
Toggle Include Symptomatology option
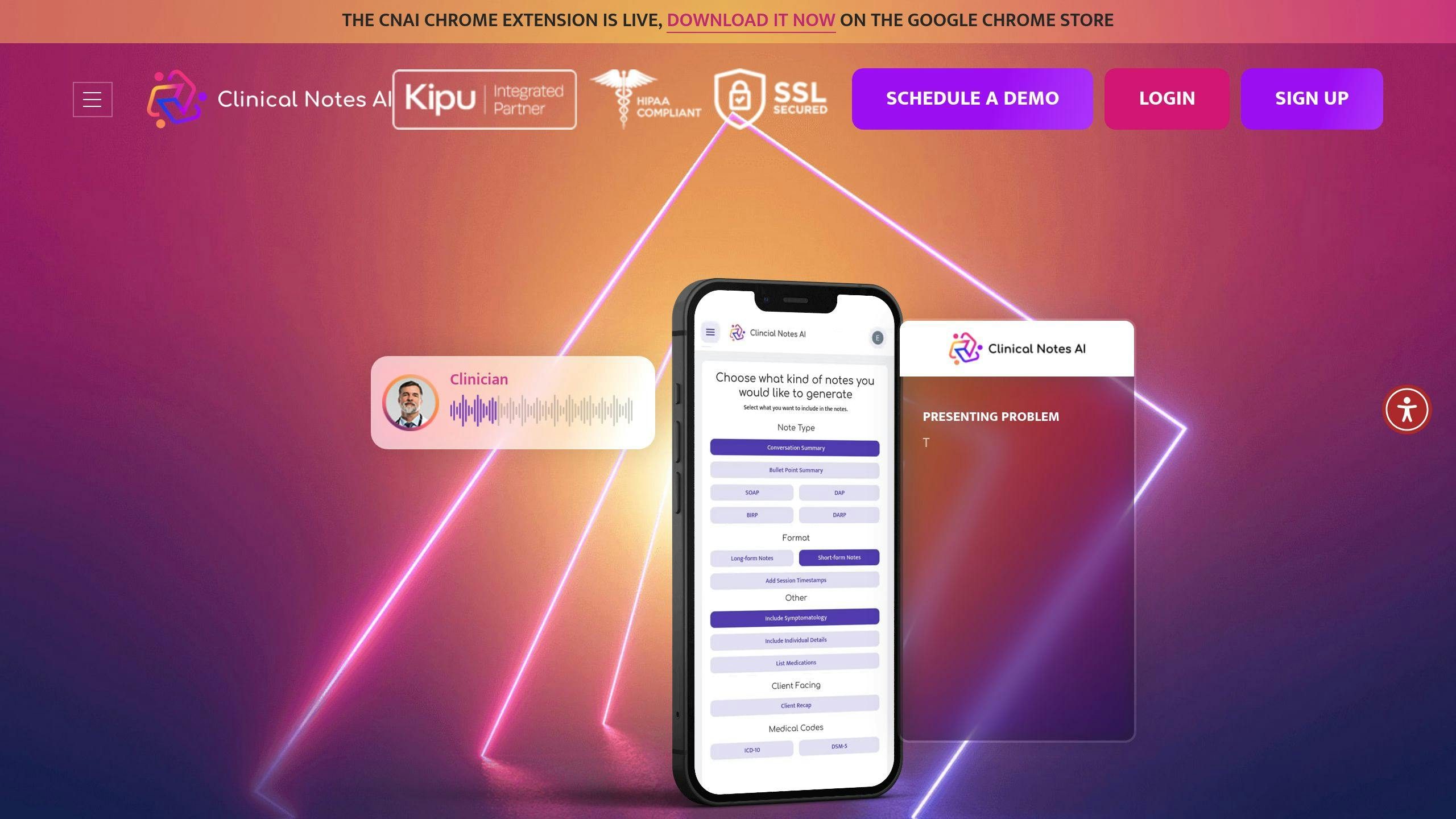[795, 617]
